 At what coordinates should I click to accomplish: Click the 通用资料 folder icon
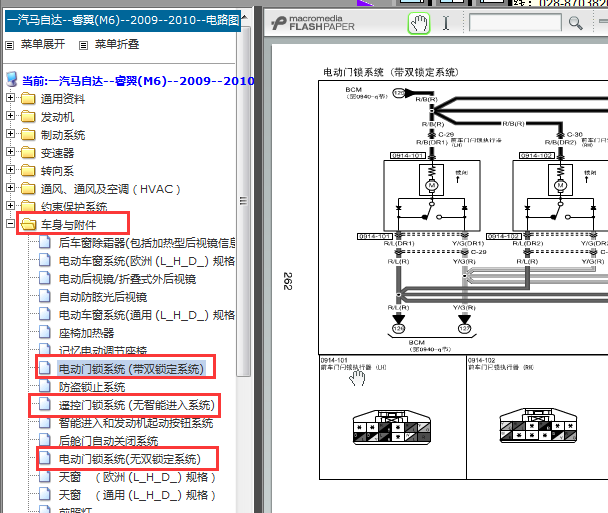pyautogui.click(x=28, y=98)
